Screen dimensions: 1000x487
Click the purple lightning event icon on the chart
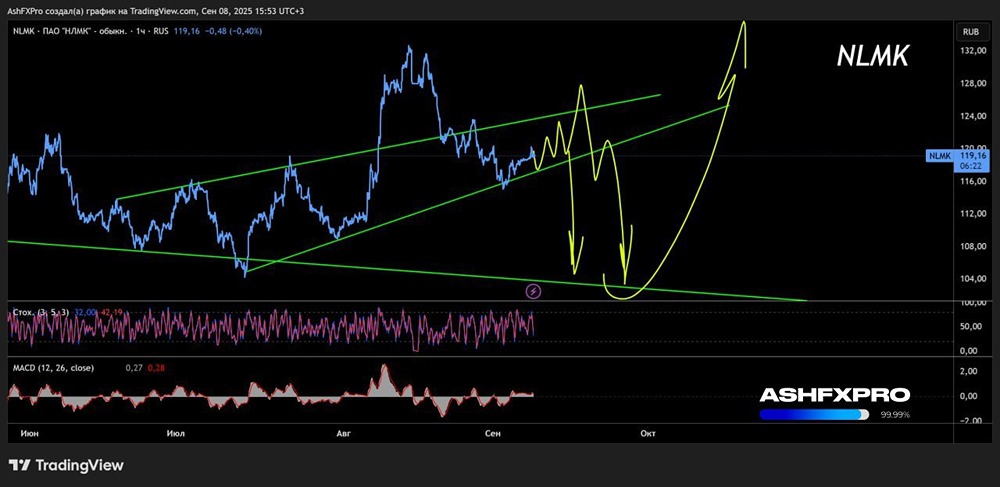[x=534, y=292]
